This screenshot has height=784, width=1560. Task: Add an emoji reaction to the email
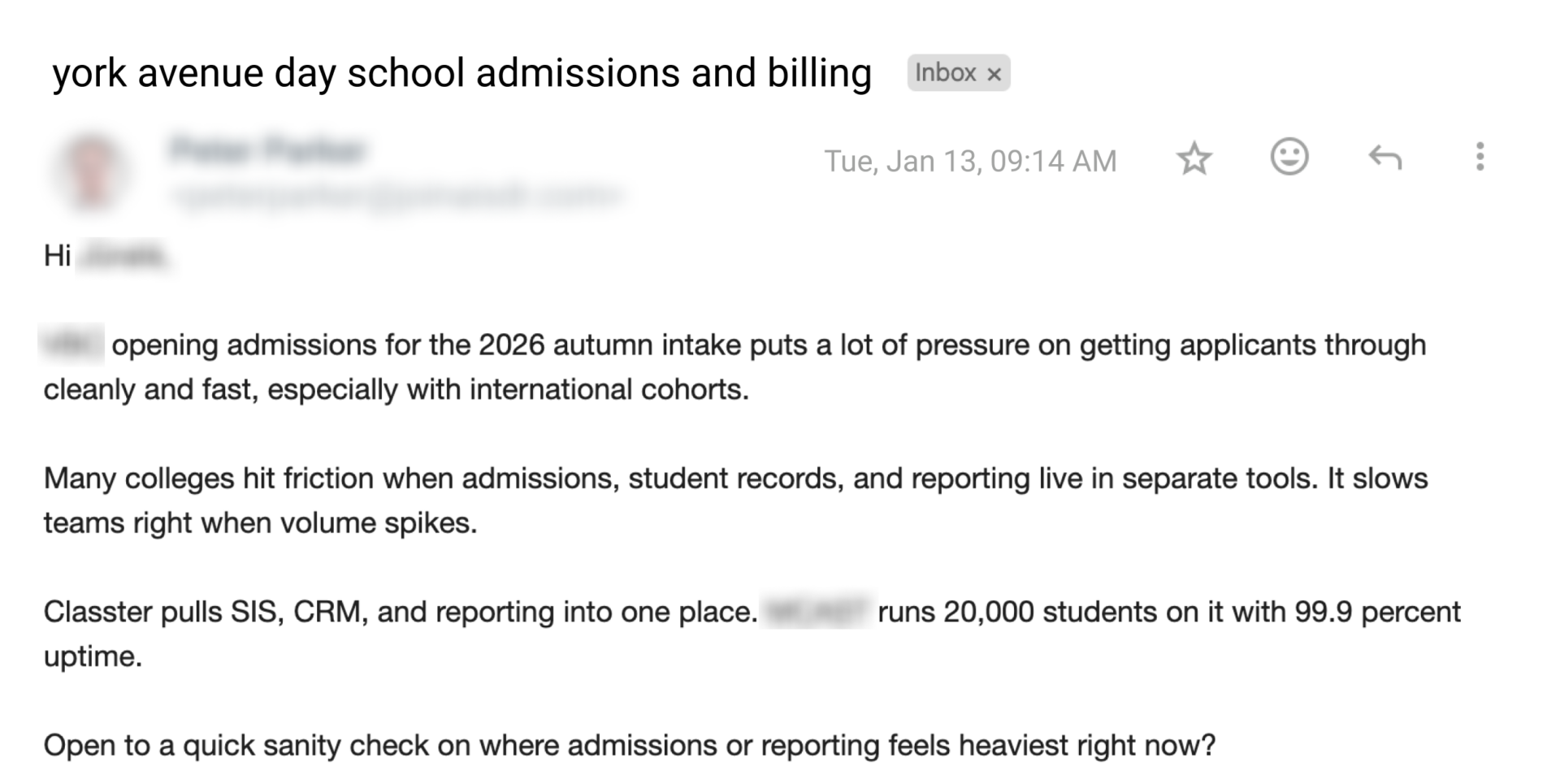1289,156
